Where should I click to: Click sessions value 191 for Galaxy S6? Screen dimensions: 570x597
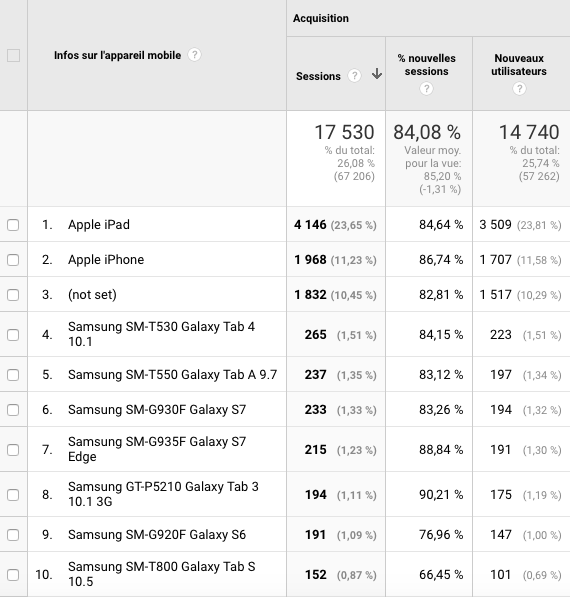point(315,535)
